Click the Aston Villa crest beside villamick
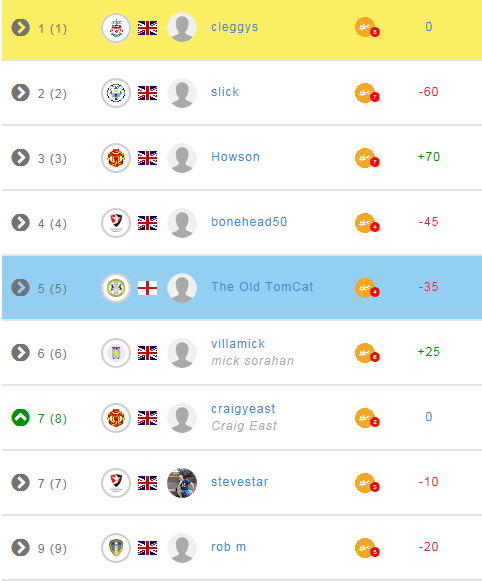This screenshot has height=581, width=482. point(116,353)
